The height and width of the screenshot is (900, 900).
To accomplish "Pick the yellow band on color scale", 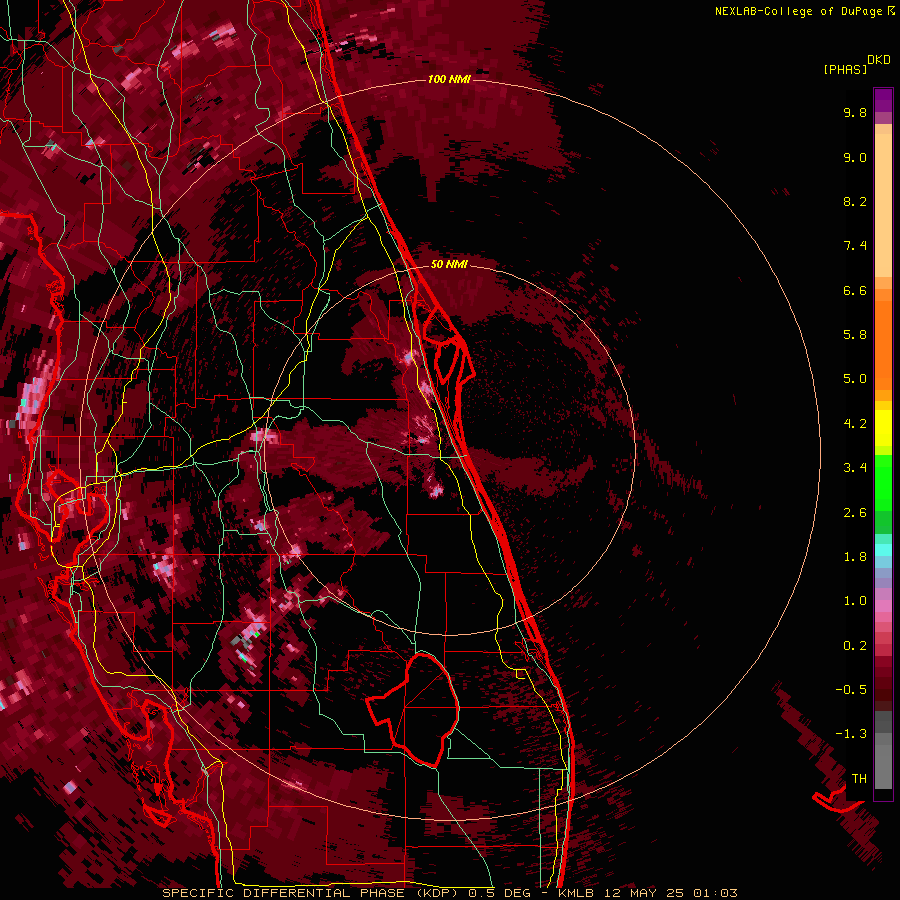I will (x=883, y=428).
